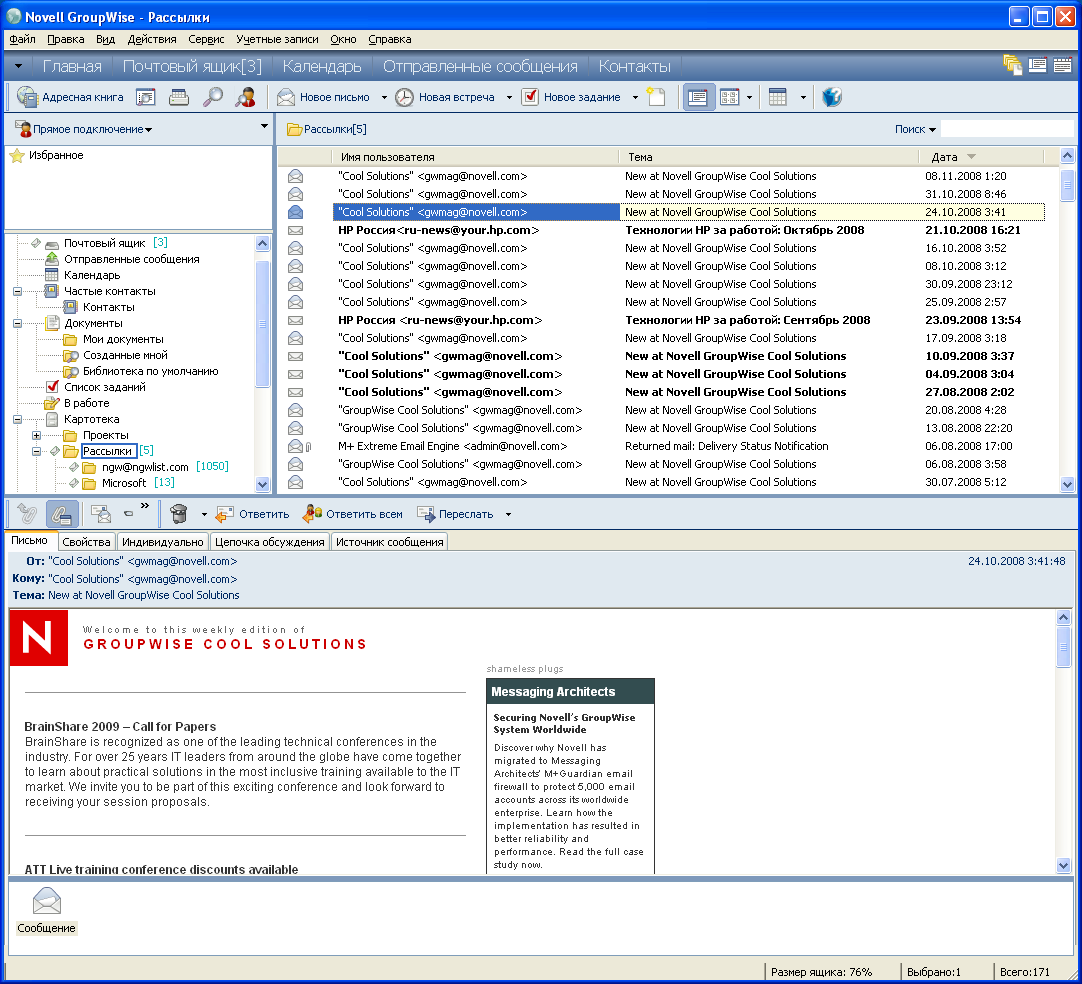Switch to the Источник сообщения tab
Image resolution: width=1082 pixels, height=984 pixels.
point(389,542)
